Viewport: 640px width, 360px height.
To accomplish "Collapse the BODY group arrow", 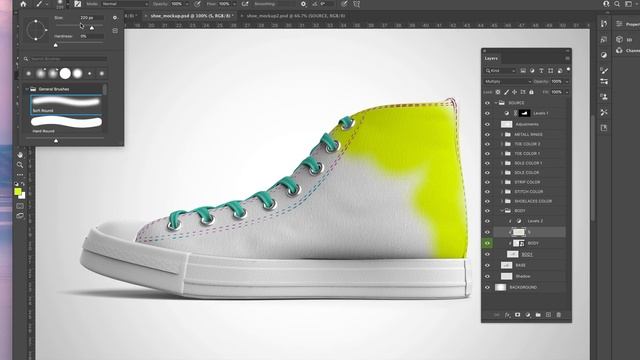I will tap(502, 211).
